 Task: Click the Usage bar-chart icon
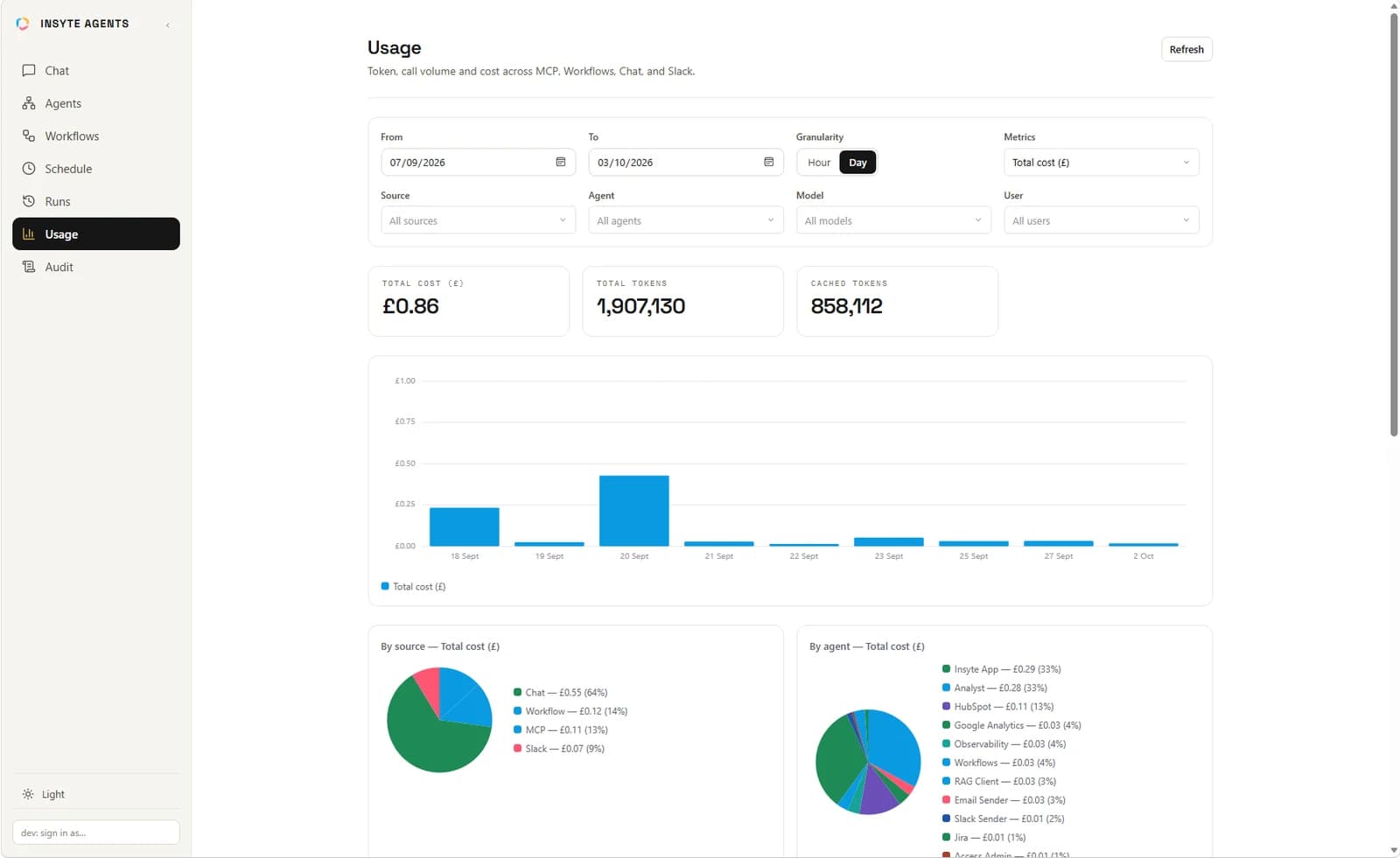(29, 234)
